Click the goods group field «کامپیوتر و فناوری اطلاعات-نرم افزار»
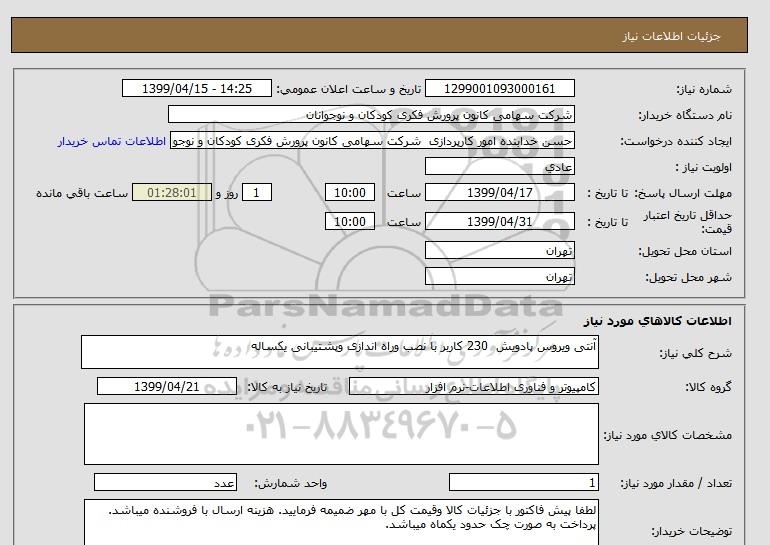 click(x=474, y=386)
